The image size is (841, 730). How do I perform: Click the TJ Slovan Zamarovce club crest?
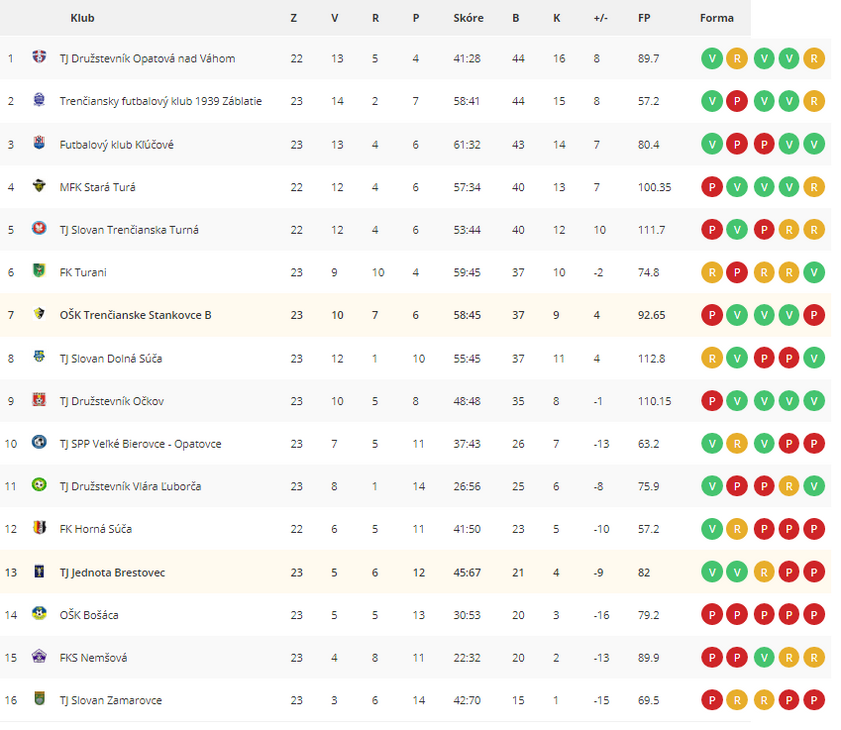coord(39,699)
